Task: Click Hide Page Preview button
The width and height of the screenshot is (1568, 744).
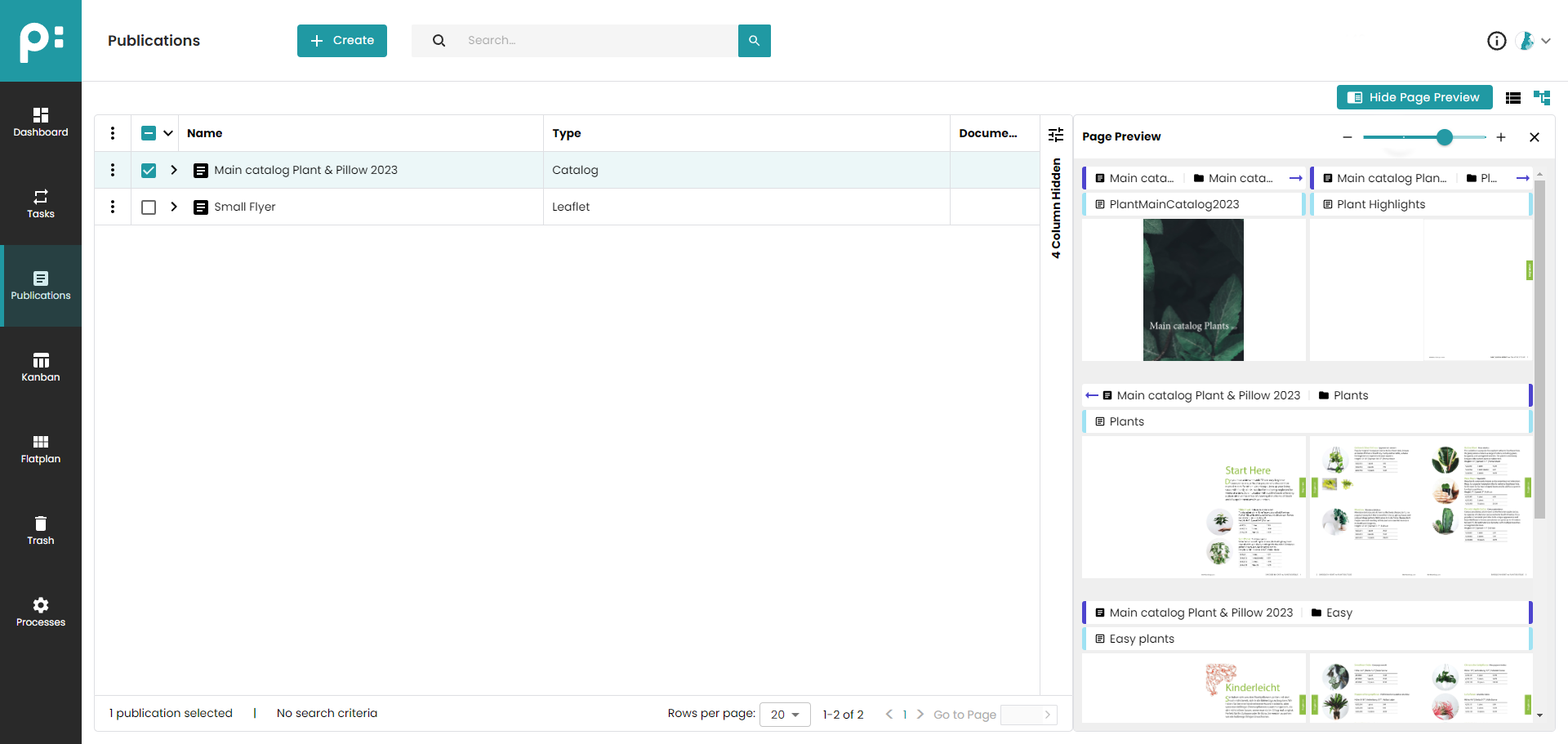Action: pyautogui.click(x=1414, y=97)
